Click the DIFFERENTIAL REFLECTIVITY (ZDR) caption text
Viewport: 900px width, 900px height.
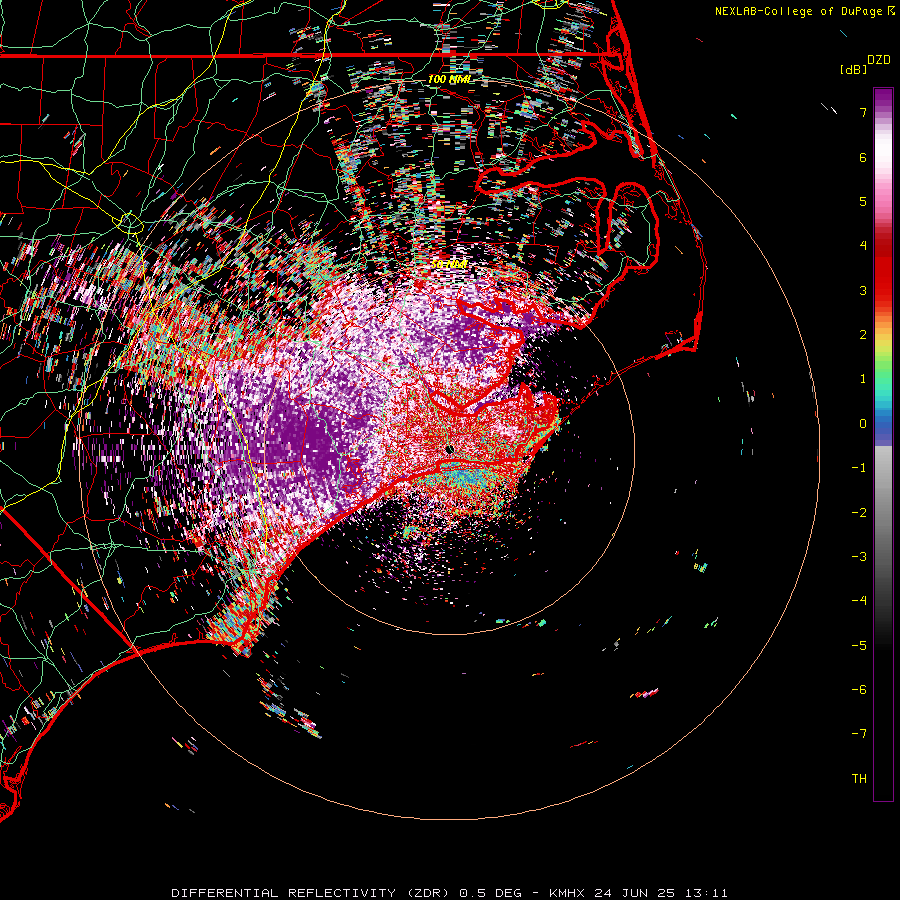[x=311, y=893]
